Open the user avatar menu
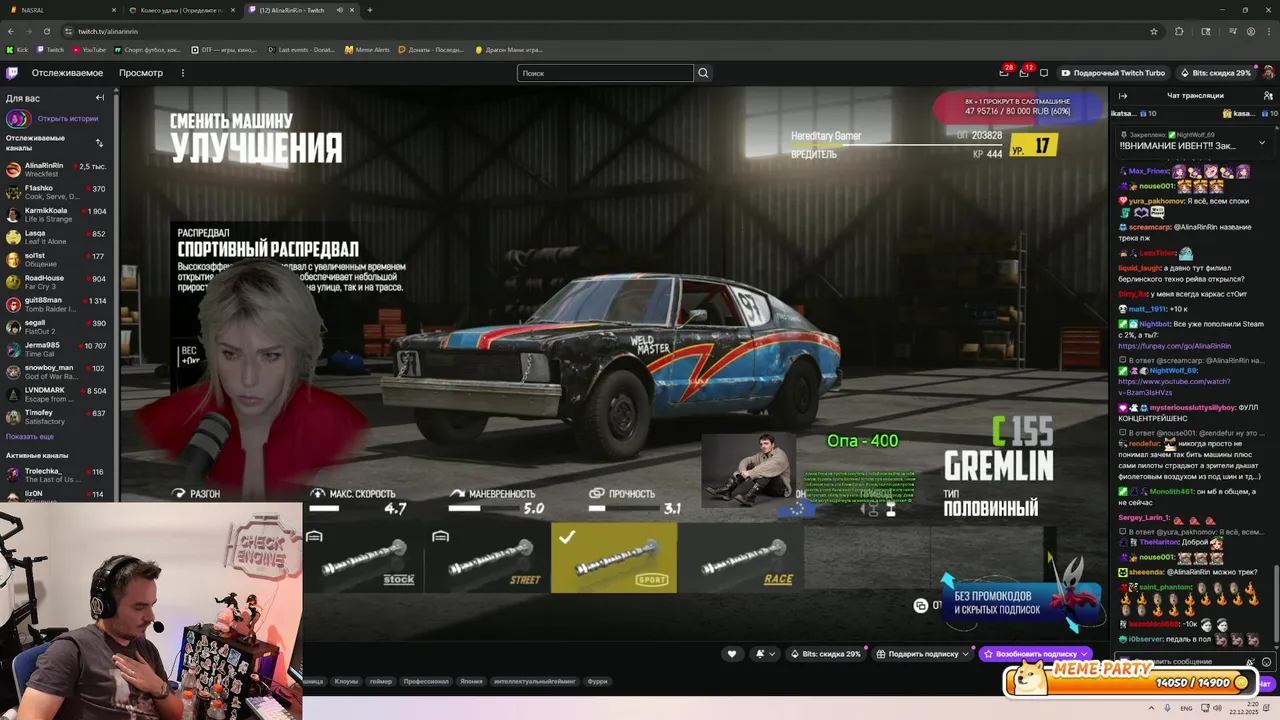This screenshot has height=720, width=1280. click(x=1268, y=73)
